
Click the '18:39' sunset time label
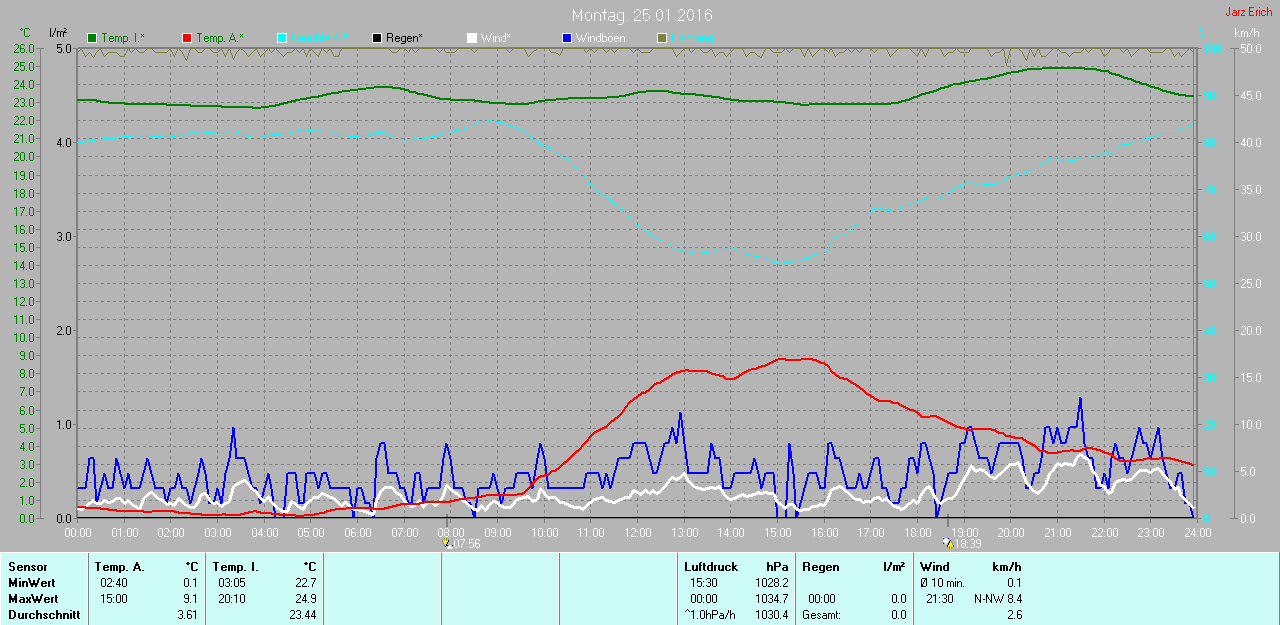967,544
